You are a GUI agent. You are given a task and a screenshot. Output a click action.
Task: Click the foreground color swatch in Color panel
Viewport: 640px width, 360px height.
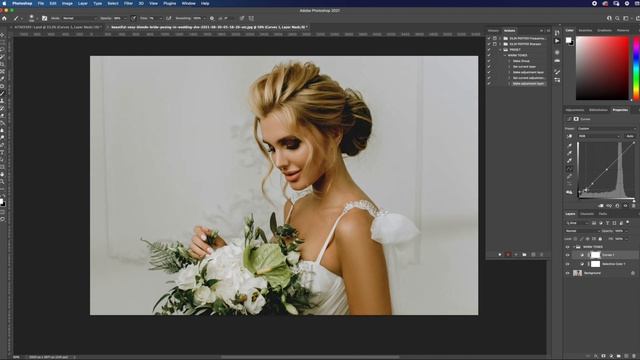568,40
